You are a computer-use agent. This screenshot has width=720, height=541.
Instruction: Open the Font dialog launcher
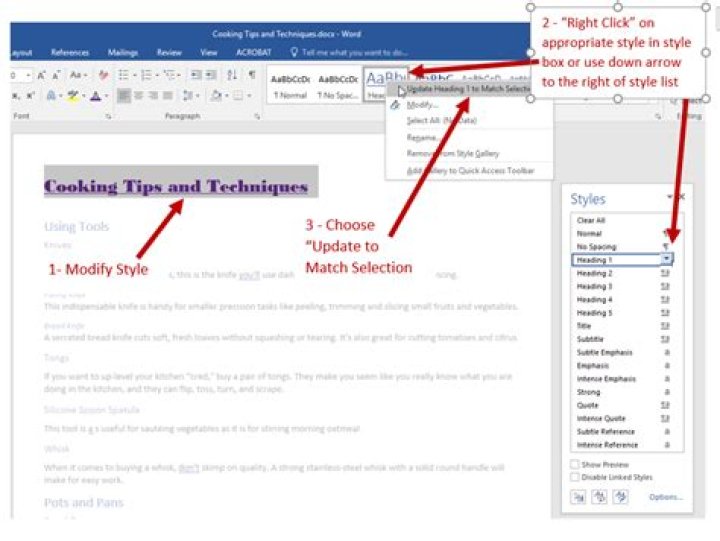108,117
